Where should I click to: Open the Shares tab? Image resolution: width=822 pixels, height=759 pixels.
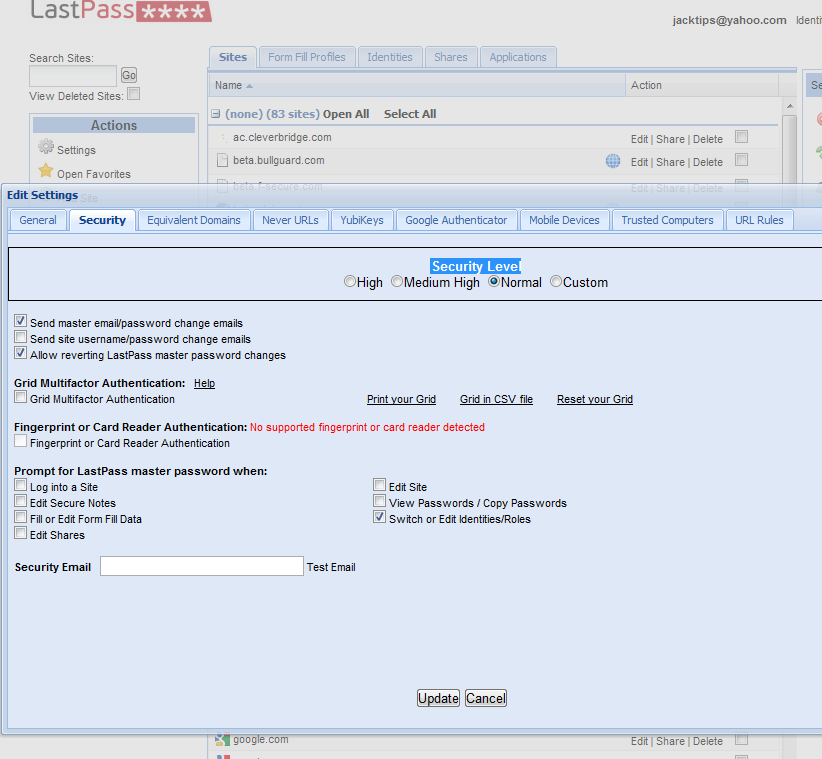(451, 57)
